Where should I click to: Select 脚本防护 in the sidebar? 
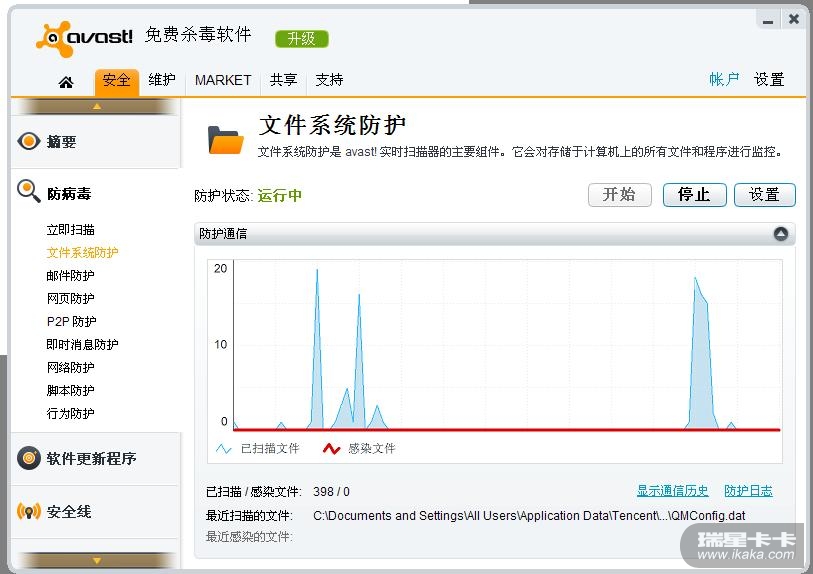pyautogui.click(x=71, y=390)
